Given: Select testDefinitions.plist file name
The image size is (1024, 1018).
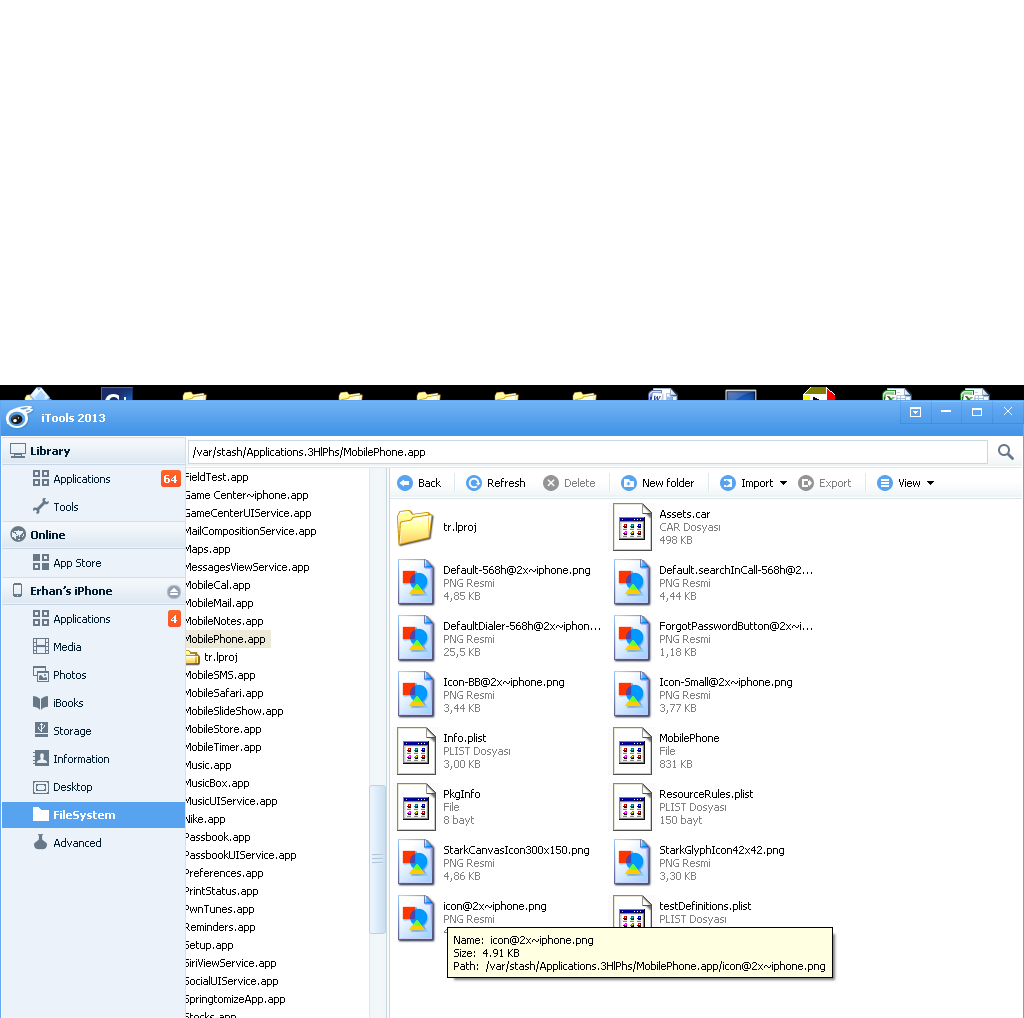Looking at the screenshot, I should tap(705, 906).
